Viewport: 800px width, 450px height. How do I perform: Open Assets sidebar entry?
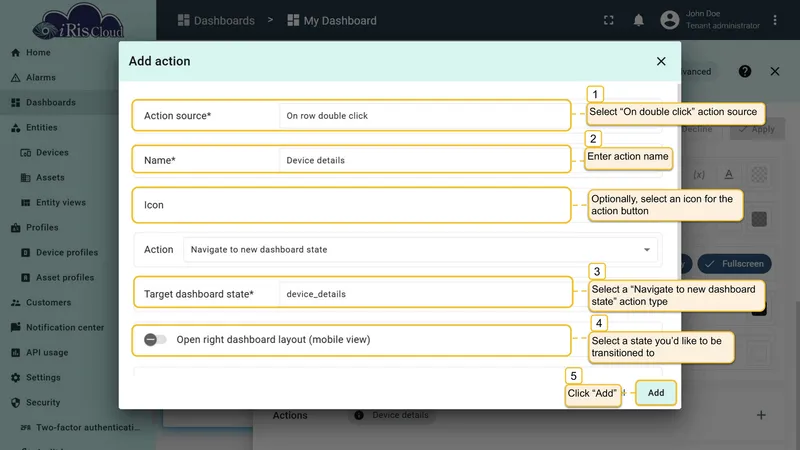tap(50, 178)
